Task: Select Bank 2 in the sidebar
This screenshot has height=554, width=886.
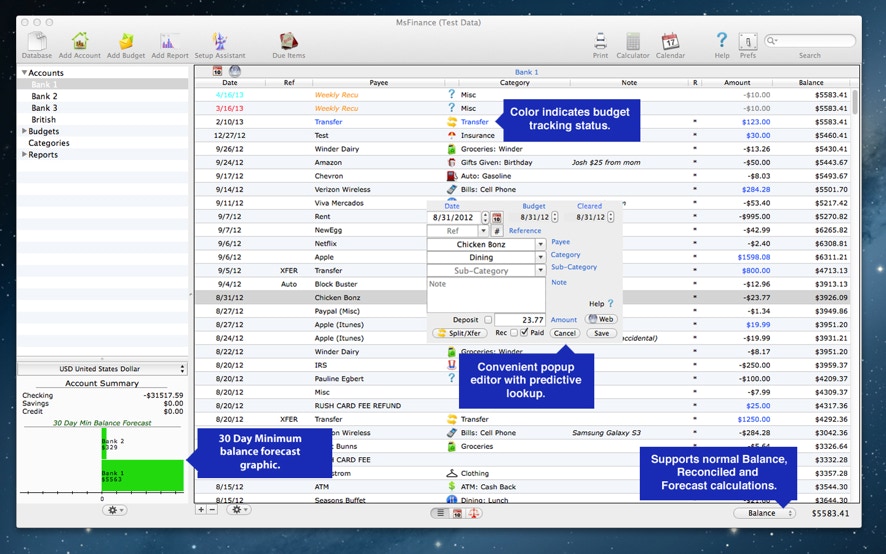Action: point(44,96)
